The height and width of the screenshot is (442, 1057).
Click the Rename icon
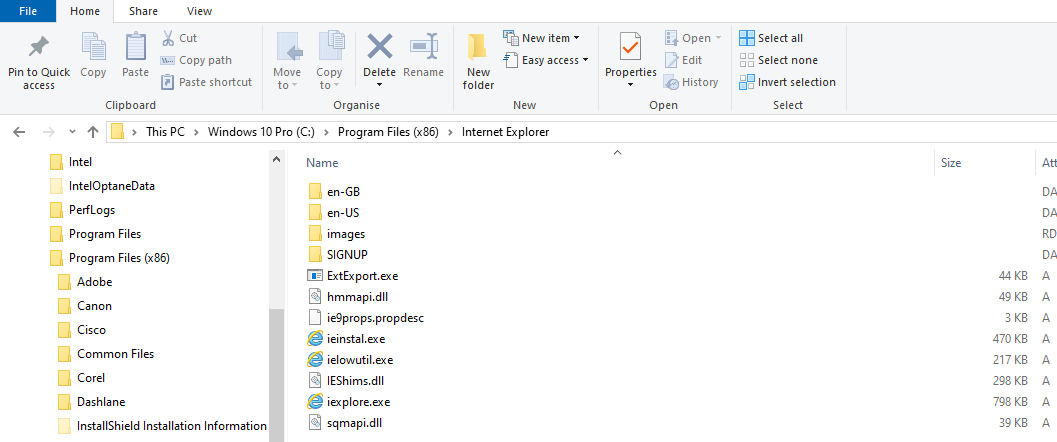click(x=423, y=46)
